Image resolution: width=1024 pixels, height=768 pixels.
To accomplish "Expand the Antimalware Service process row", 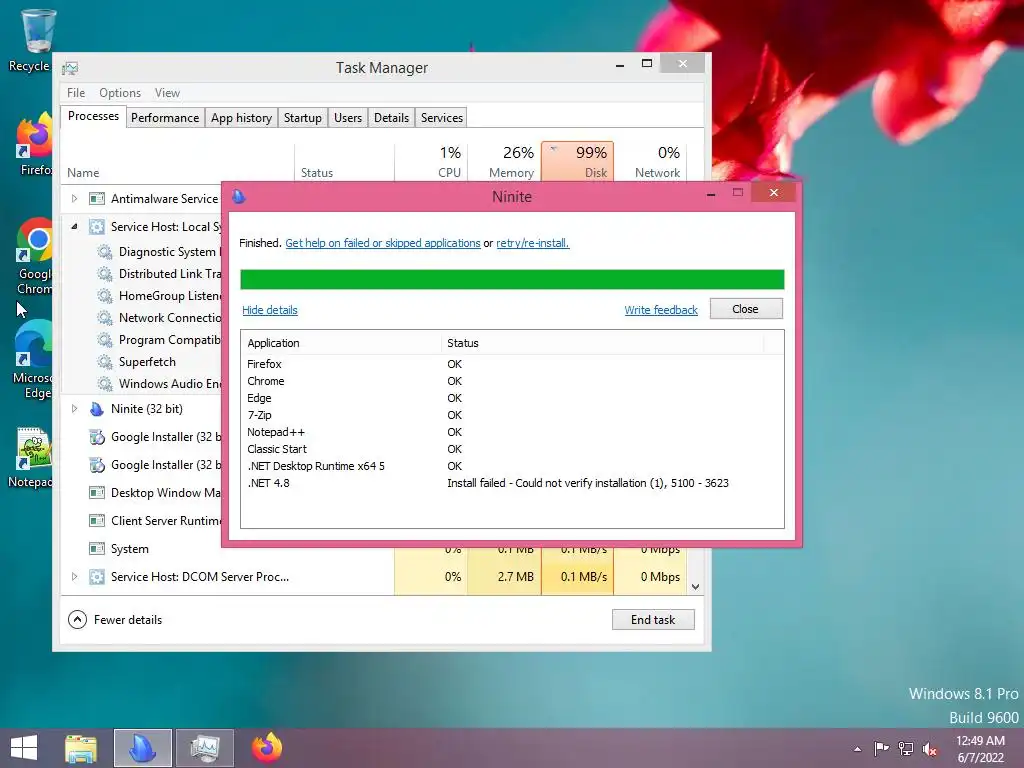I will pyautogui.click(x=74, y=199).
